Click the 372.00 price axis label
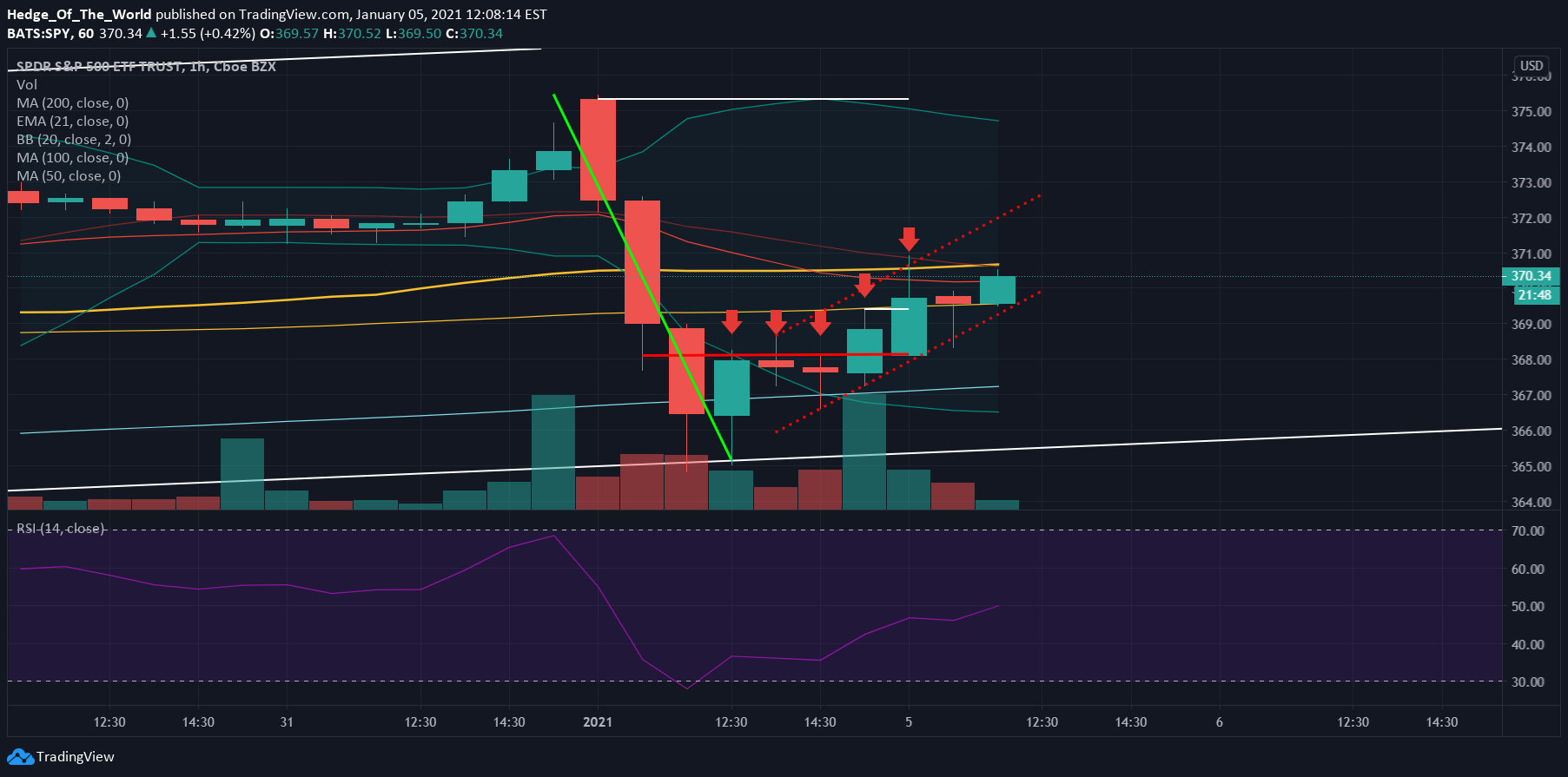The height and width of the screenshot is (777, 1568). pos(1531,218)
